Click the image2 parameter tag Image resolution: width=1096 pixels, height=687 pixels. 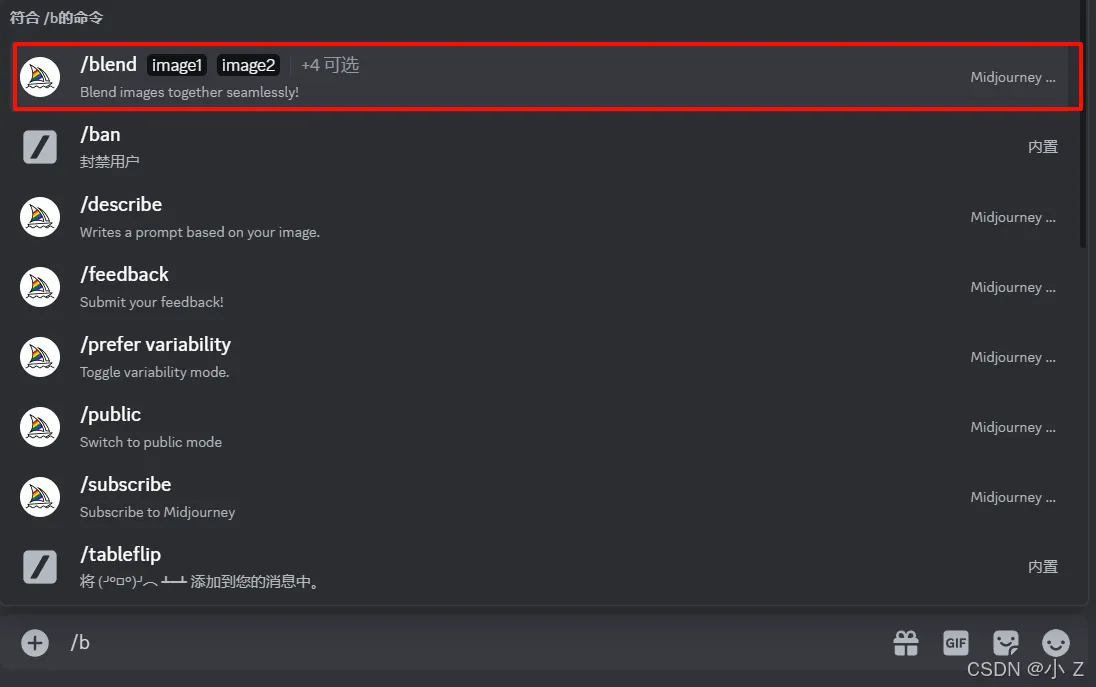pos(248,66)
